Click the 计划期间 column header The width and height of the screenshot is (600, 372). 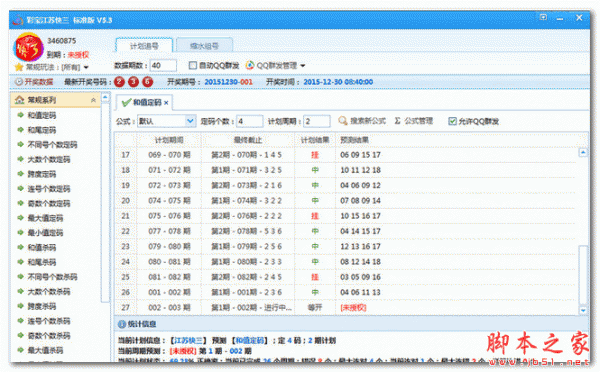point(169,140)
